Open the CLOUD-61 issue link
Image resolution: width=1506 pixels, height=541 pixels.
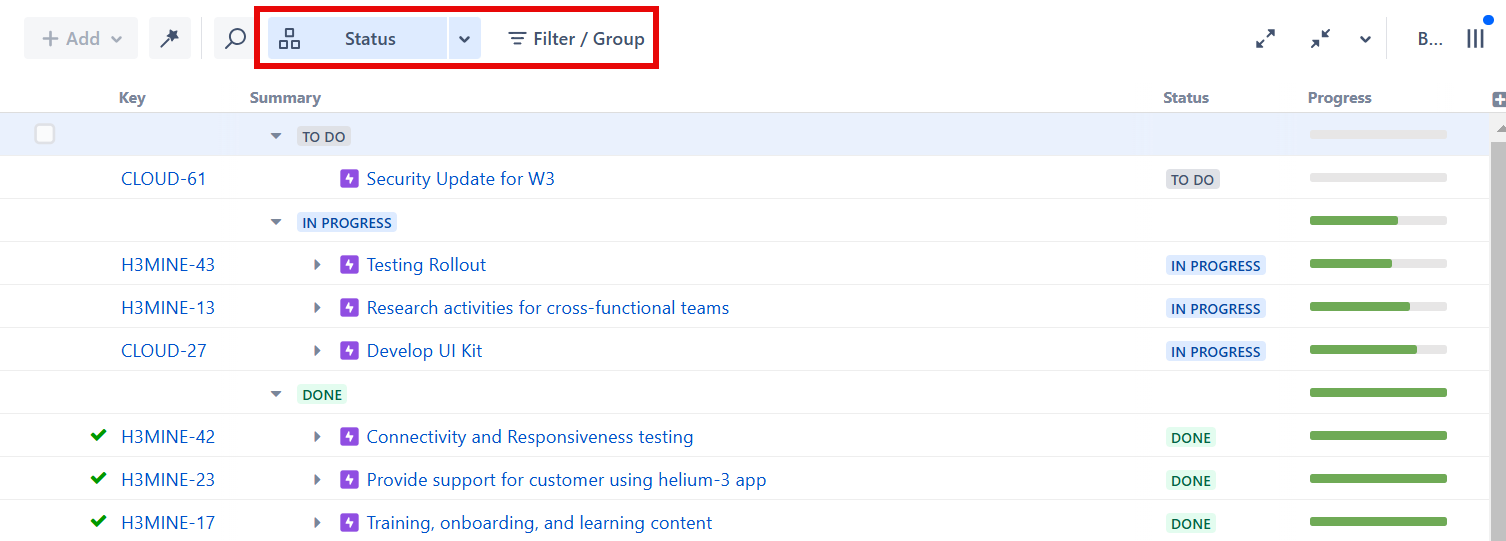click(x=163, y=179)
